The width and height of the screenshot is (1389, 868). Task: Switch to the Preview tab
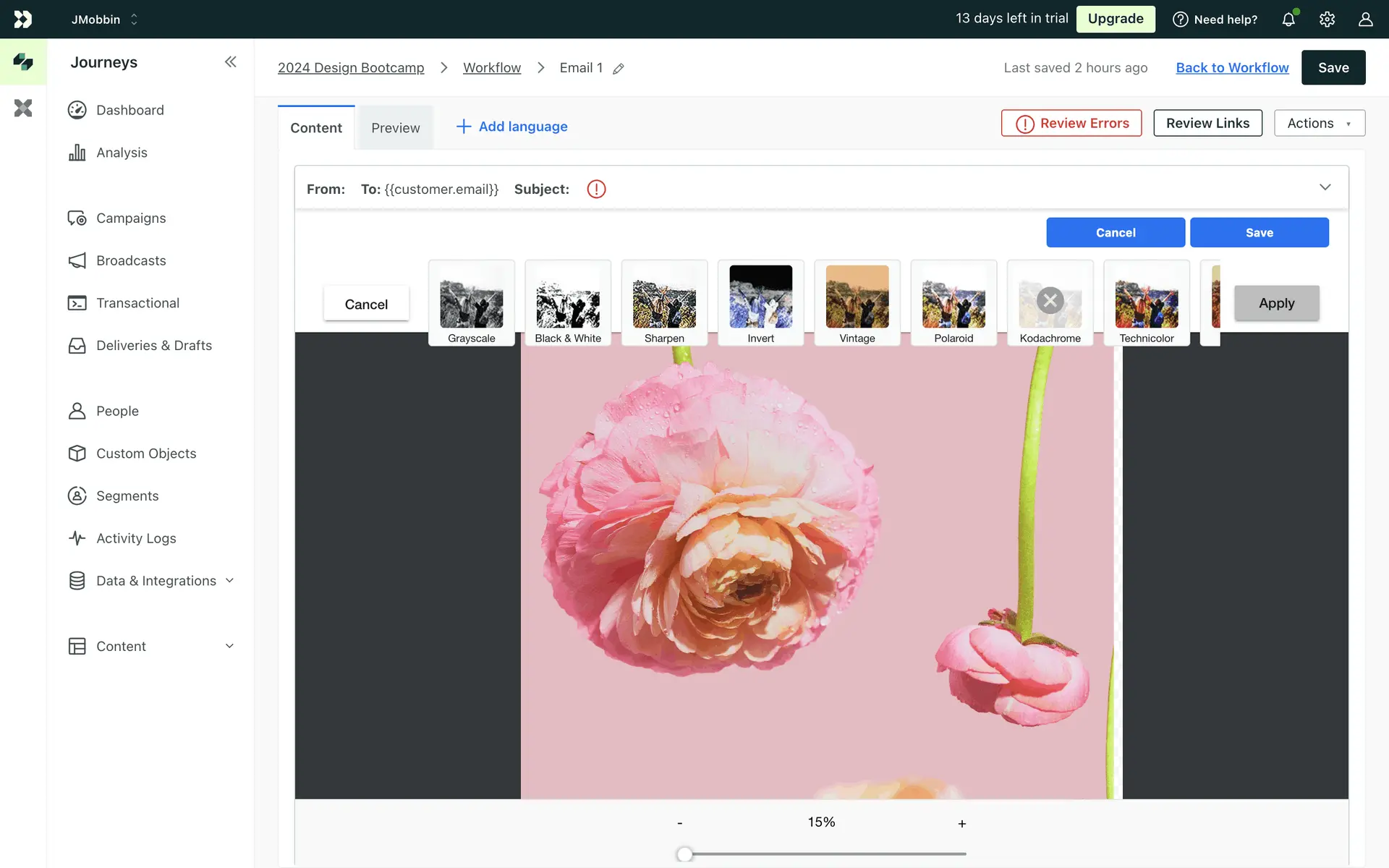(395, 128)
